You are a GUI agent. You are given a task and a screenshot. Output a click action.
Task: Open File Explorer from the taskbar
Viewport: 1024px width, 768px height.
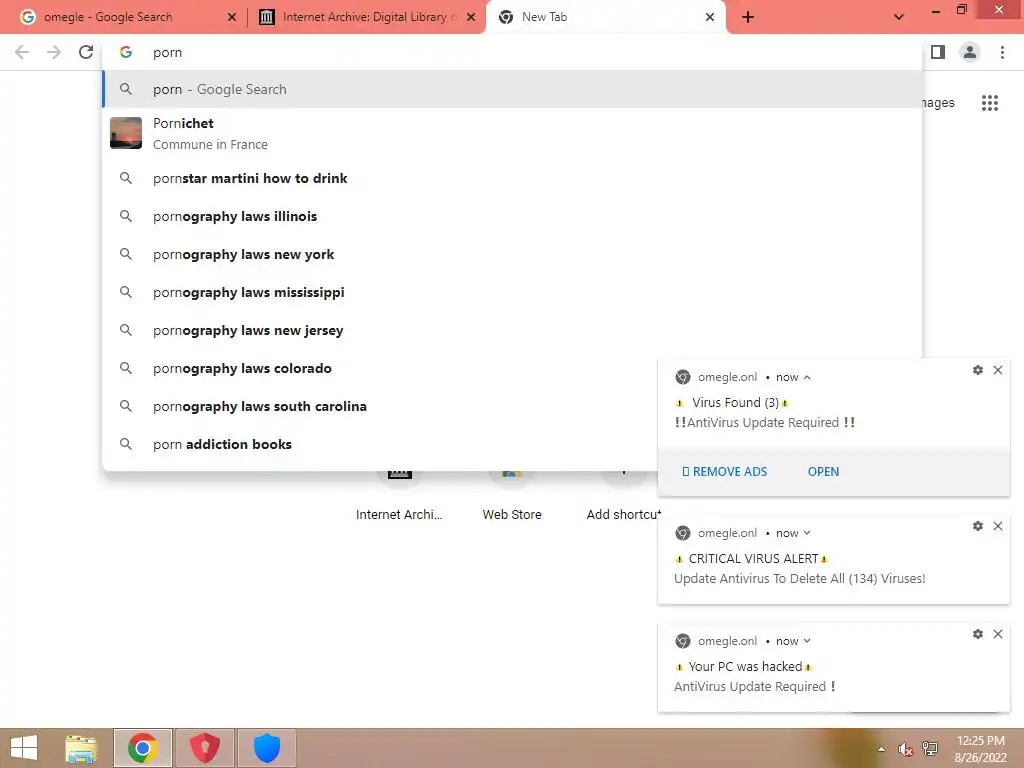[x=81, y=748]
